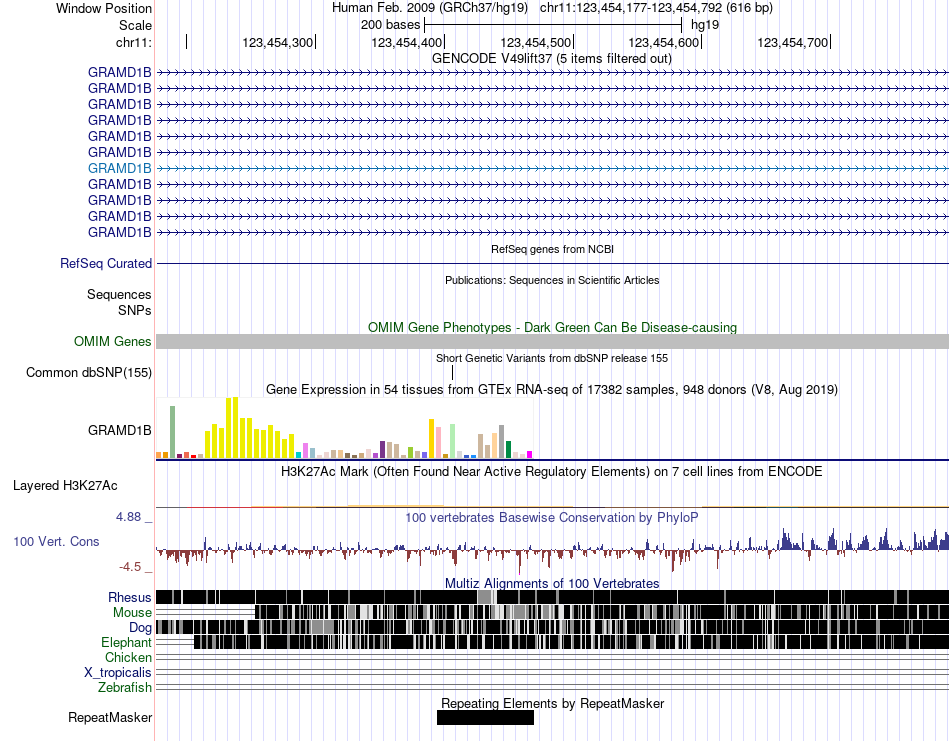Click the X_tropicalis species label

click(x=118, y=673)
